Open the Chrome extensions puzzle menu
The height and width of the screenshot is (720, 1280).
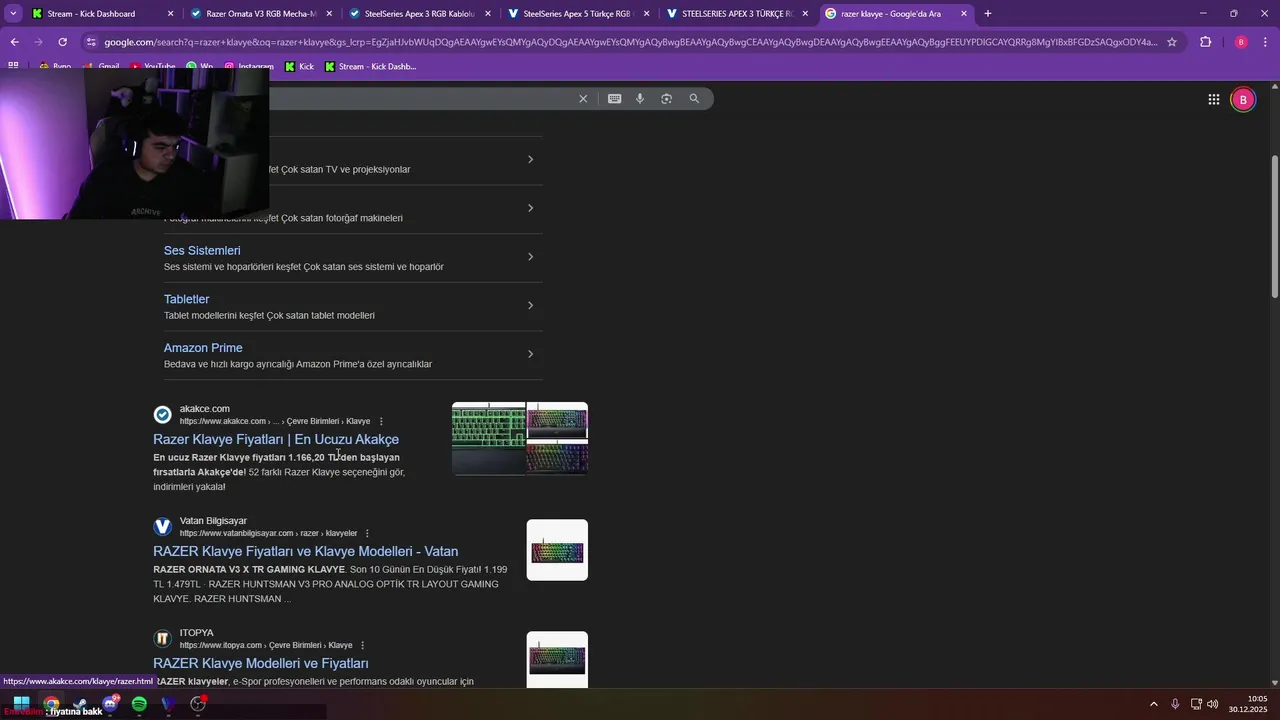pos(1205,42)
